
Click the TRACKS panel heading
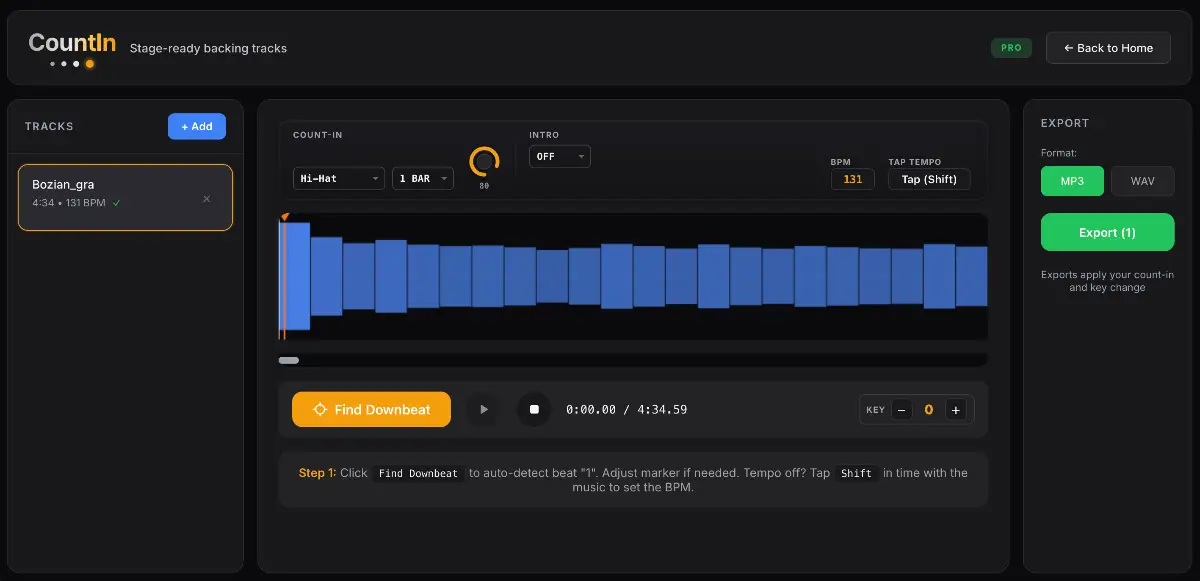pyautogui.click(x=49, y=127)
